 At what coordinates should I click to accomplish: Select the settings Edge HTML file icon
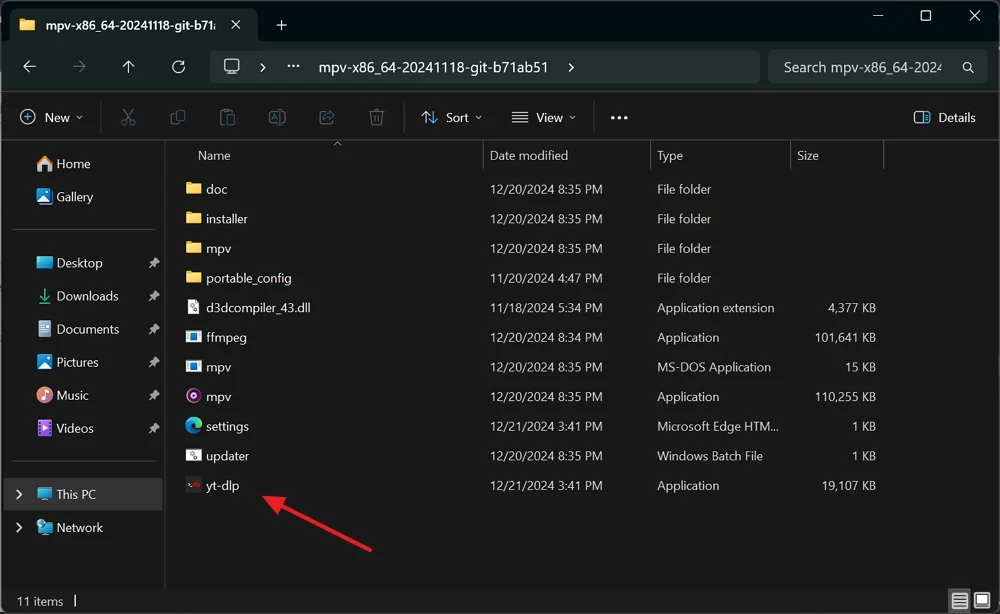pyautogui.click(x=193, y=425)
